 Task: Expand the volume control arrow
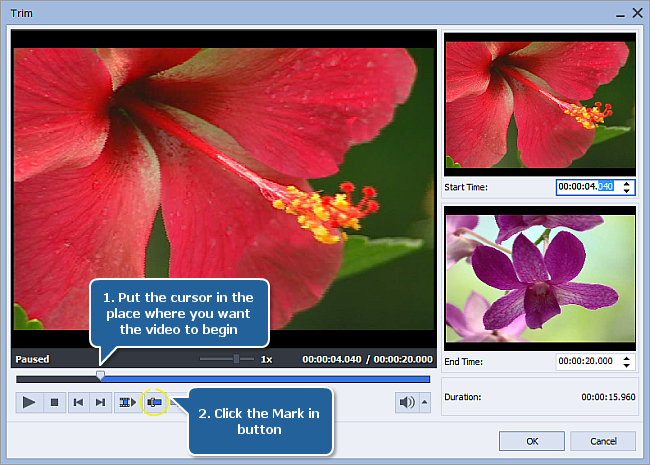coord(425,402)
